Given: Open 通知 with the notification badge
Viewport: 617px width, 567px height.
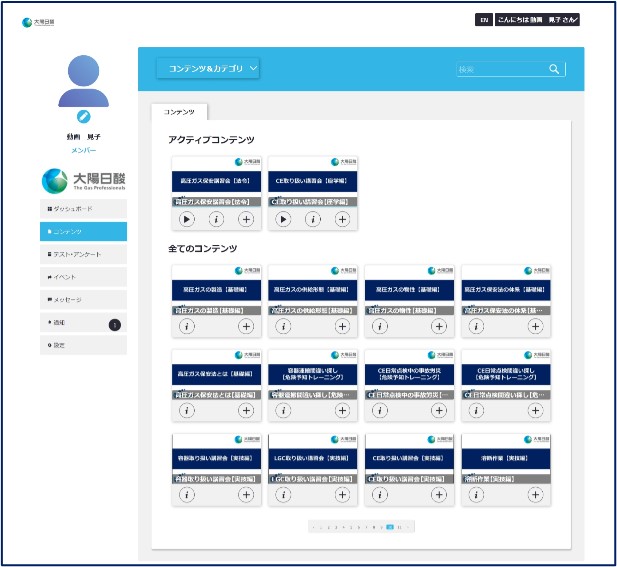Looking at the screenshot, I should [84, 323].
